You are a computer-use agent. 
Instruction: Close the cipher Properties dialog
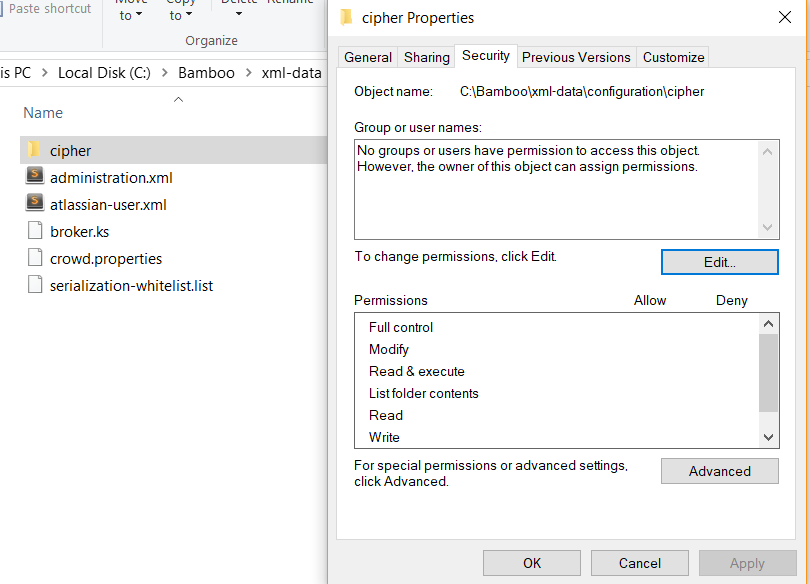coord(785,18)
